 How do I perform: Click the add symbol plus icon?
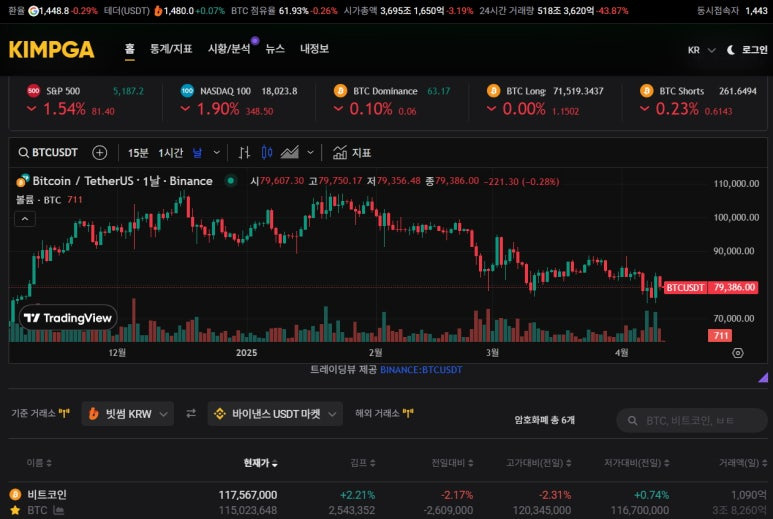click(x=100, y=153)
